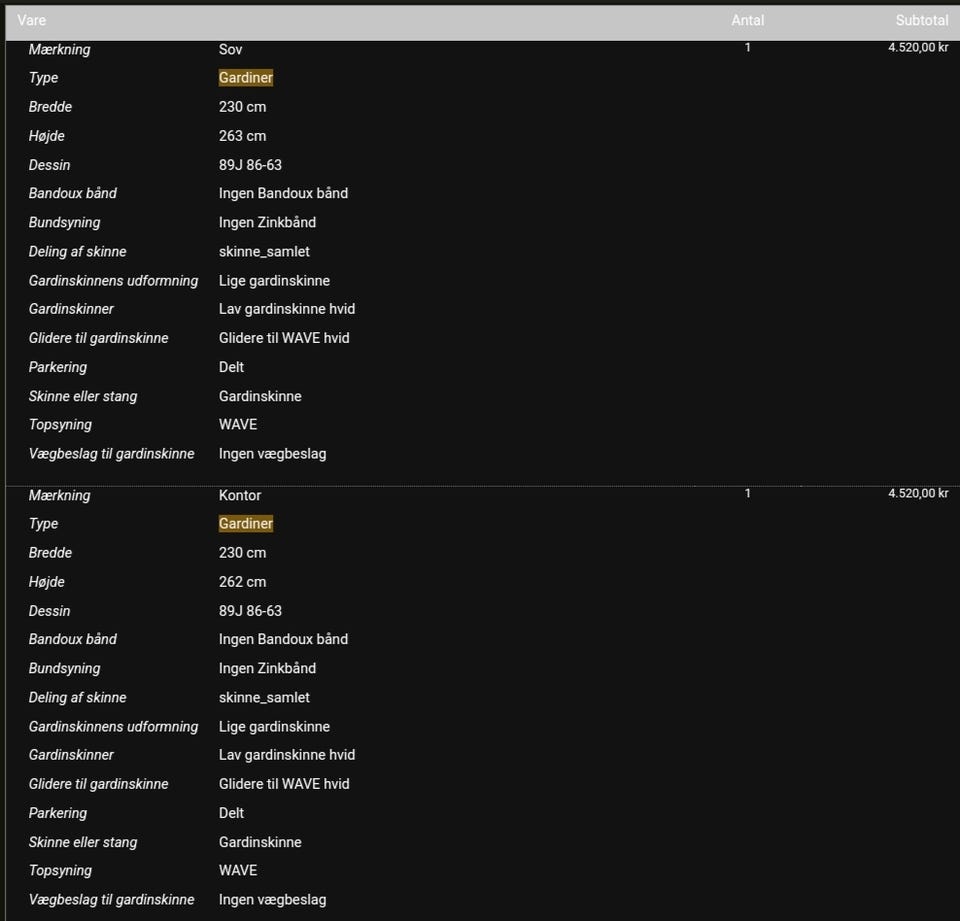Click the Sov item's 4.520,00 kr subtotal
The height and width of the screenshot is (921, 960).
(x=918, y=47)
